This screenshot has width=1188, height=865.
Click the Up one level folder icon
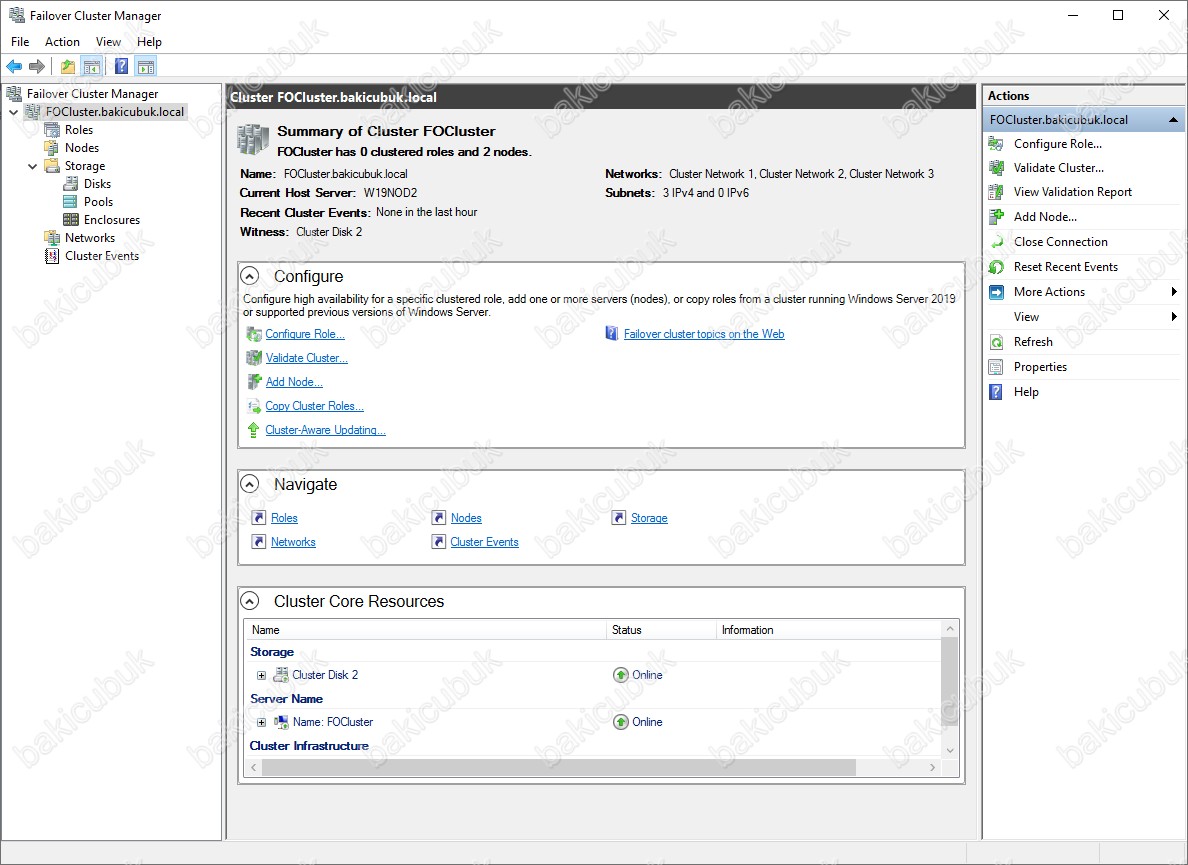coord(68,67)
